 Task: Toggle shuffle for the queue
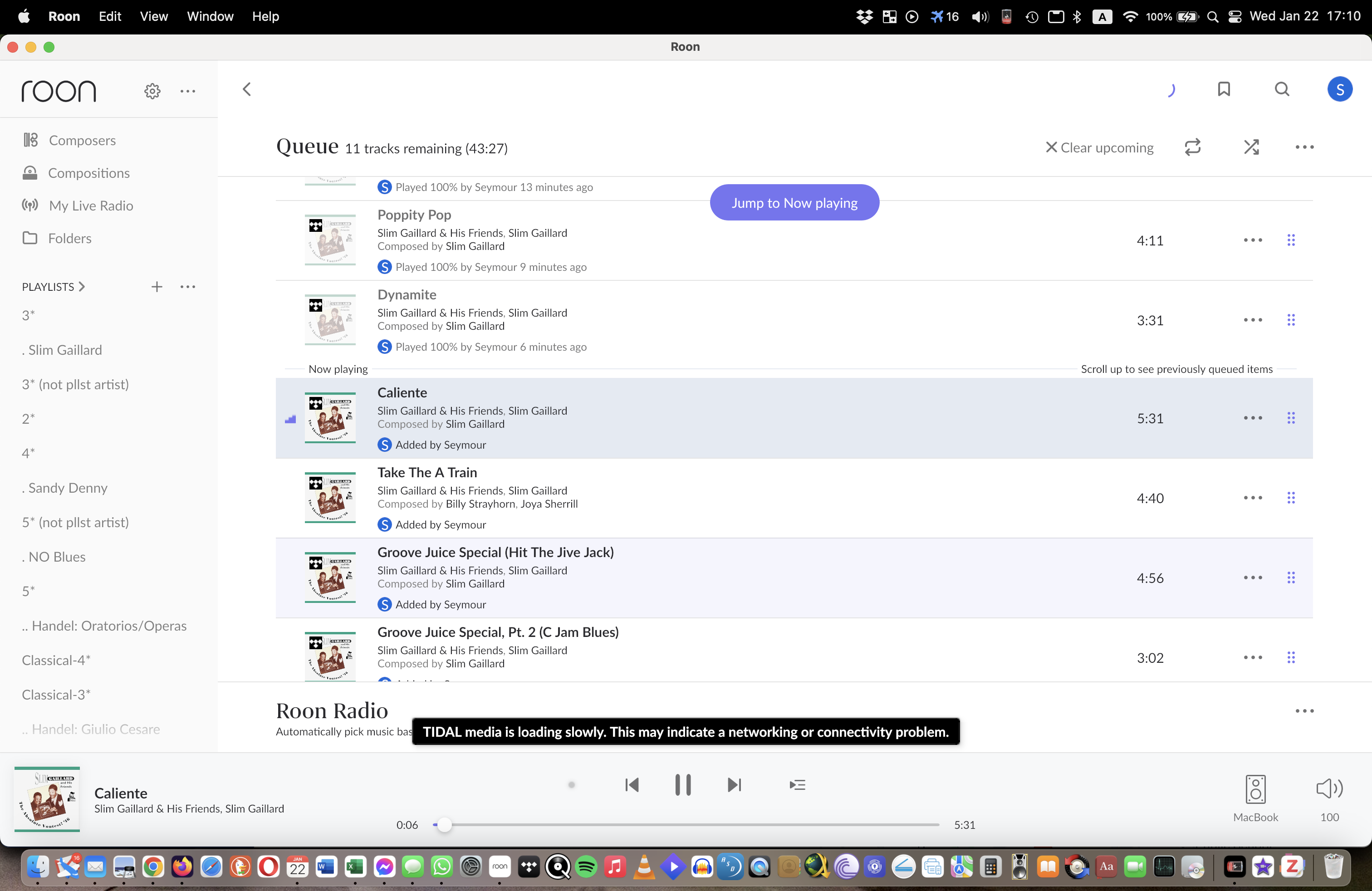click(x=1251, y=147)
